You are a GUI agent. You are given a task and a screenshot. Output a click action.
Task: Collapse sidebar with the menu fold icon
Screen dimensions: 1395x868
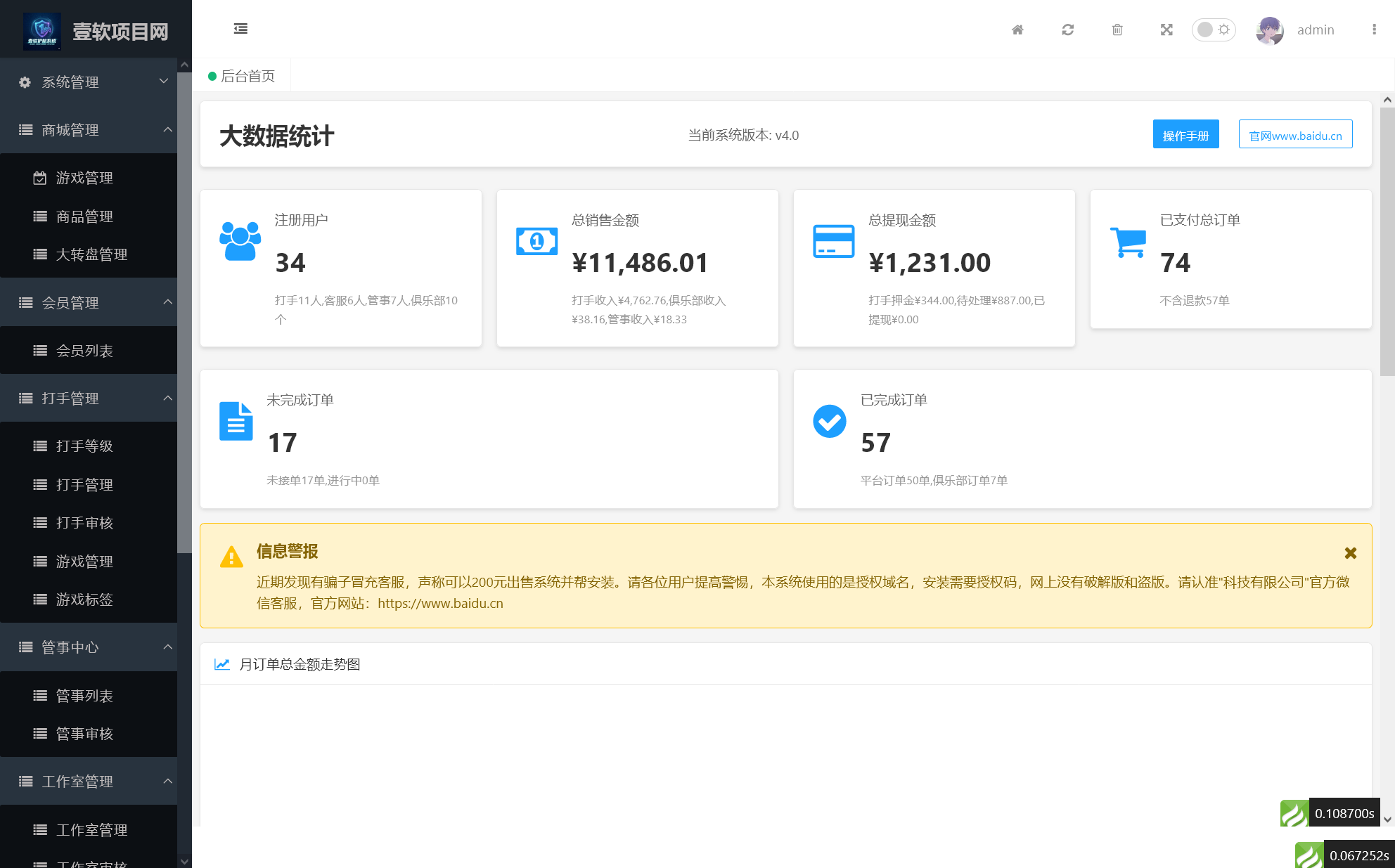coord(240,29)
